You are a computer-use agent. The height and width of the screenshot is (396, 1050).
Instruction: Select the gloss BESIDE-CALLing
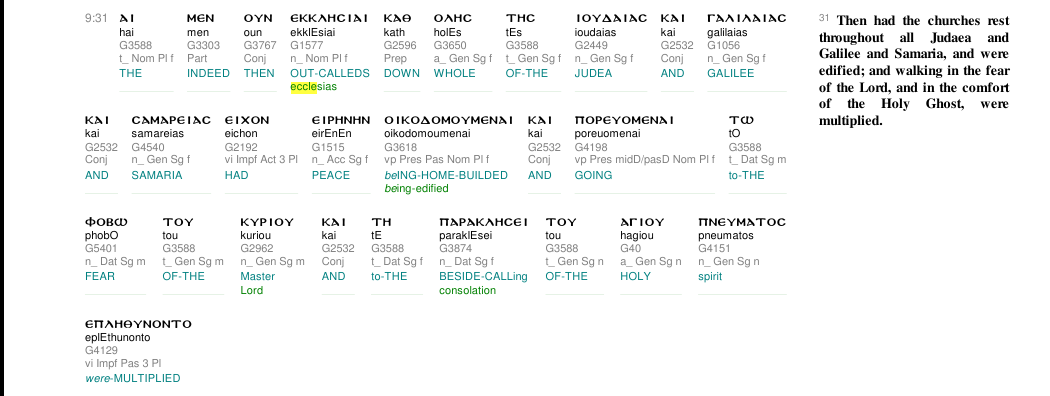click(483, 276)
